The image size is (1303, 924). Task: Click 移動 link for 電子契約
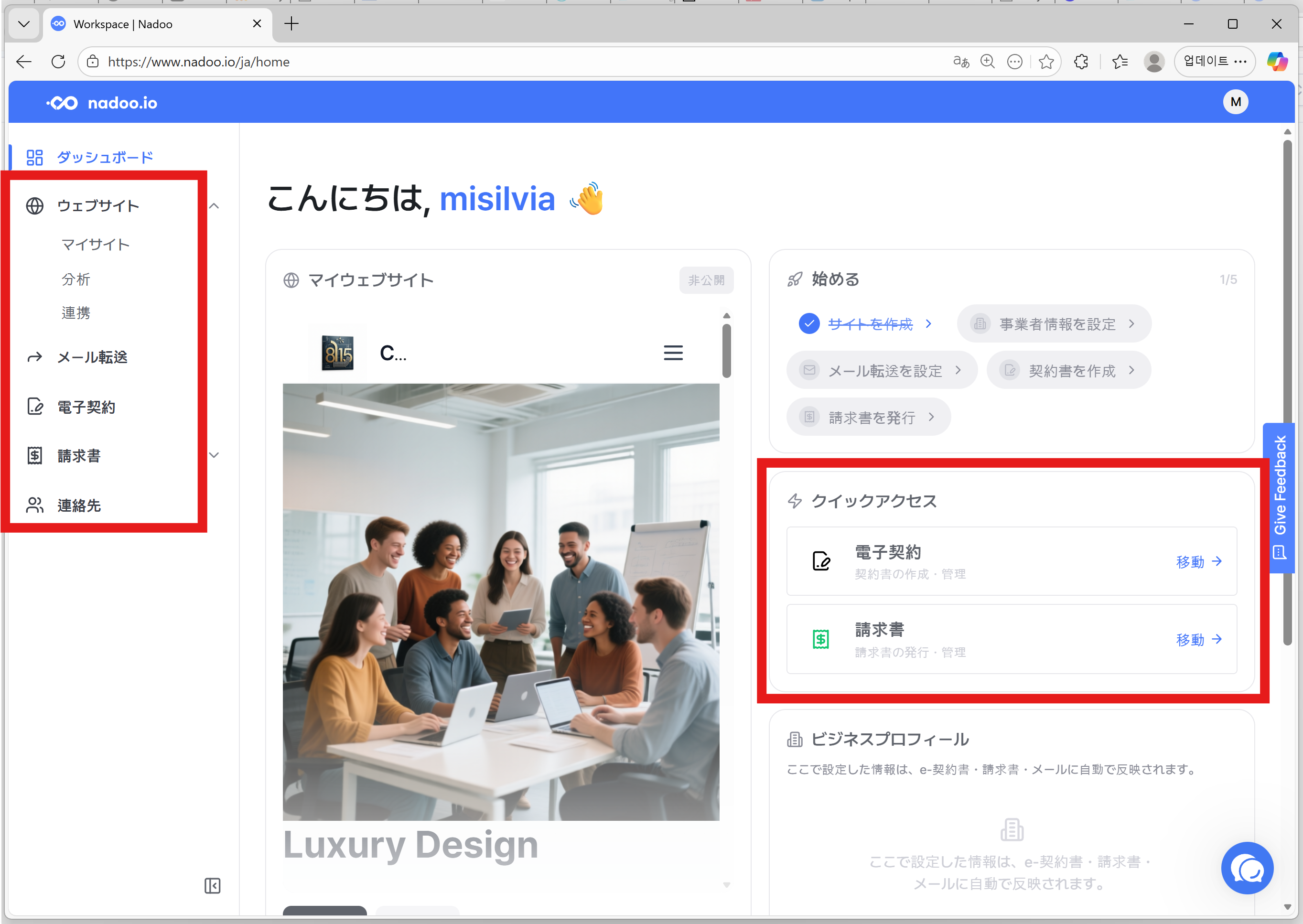1199,561
